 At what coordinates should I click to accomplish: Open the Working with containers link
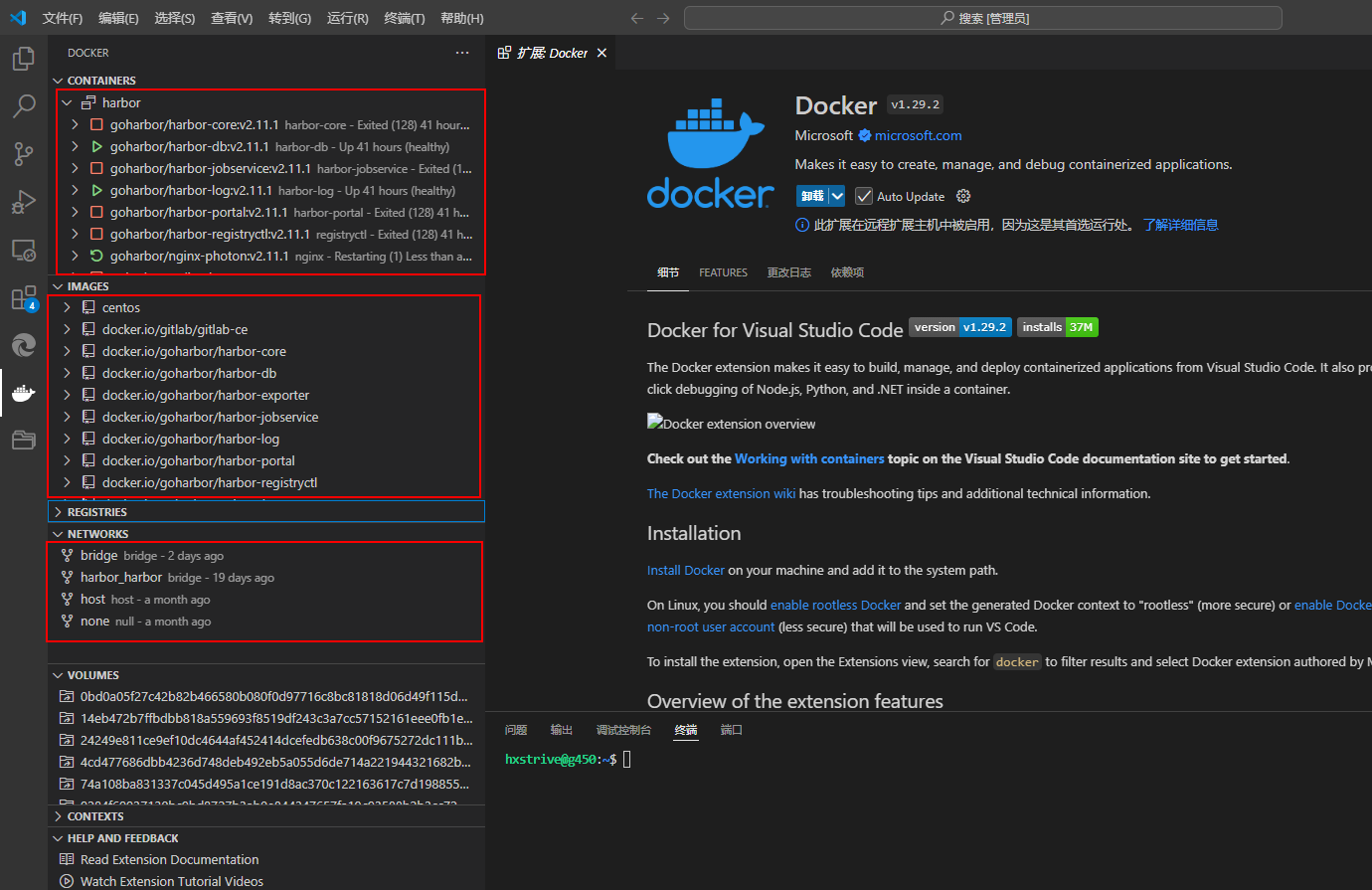coord(809,458)
